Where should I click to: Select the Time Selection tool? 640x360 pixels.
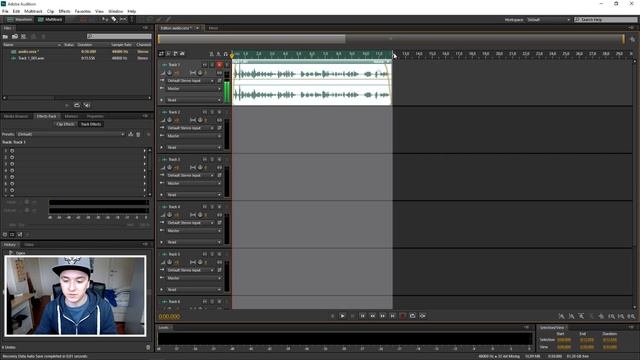coord(131,19)
